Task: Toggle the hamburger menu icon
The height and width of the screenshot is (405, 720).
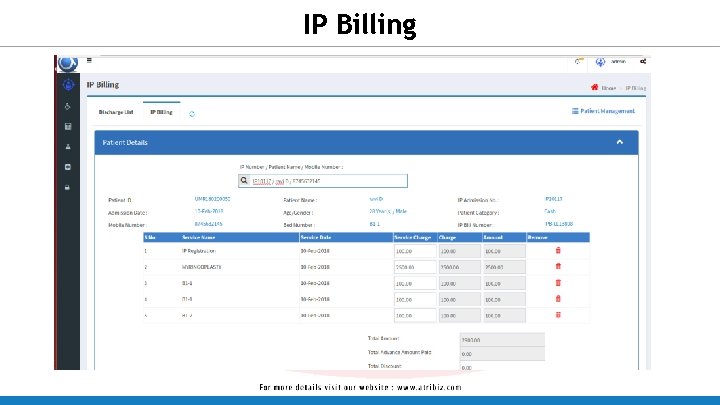Action: (x=89, y=60)
